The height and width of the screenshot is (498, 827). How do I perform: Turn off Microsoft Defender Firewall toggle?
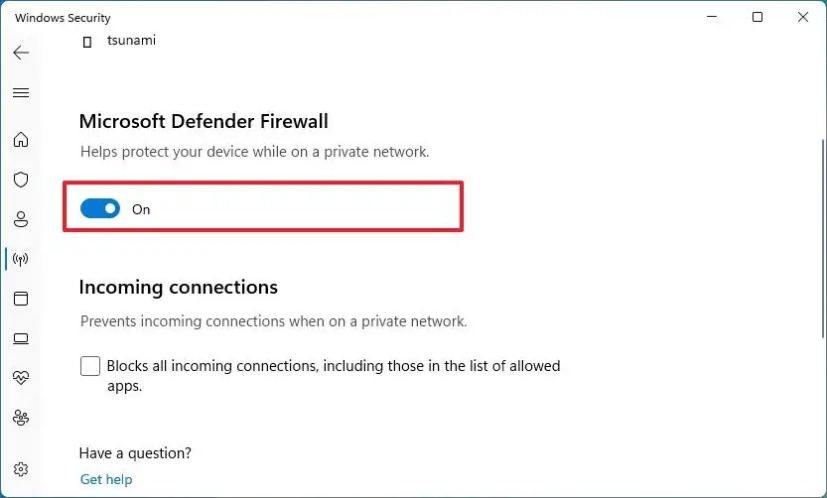pyautogui.click(x=100, y=209)
